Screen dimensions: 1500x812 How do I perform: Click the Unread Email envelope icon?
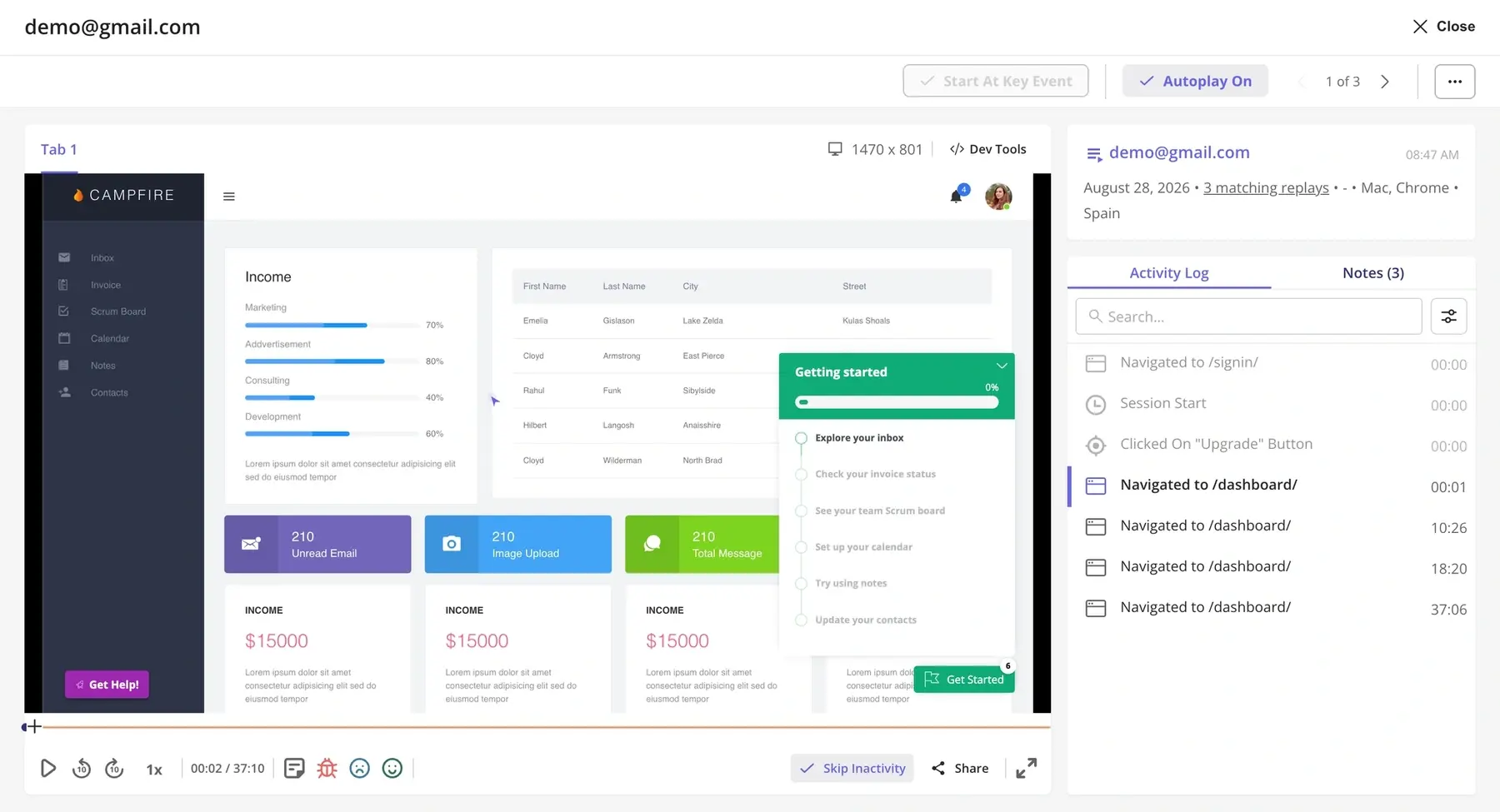point(251,544)
